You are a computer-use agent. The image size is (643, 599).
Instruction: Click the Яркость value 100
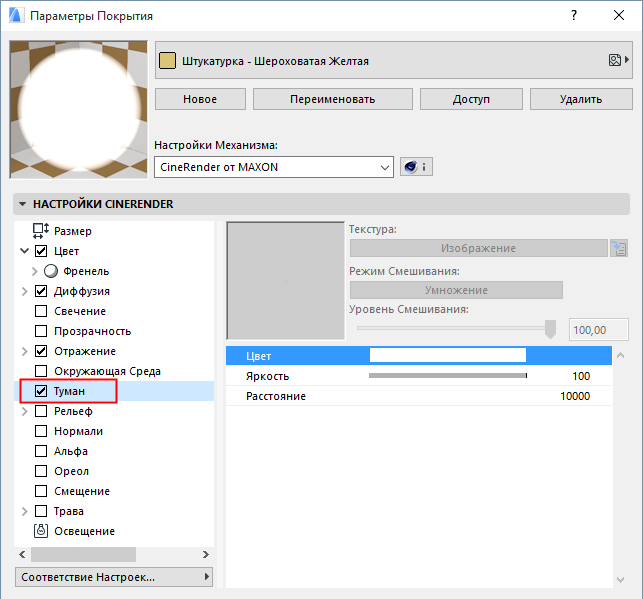click(x=581, y=376)
